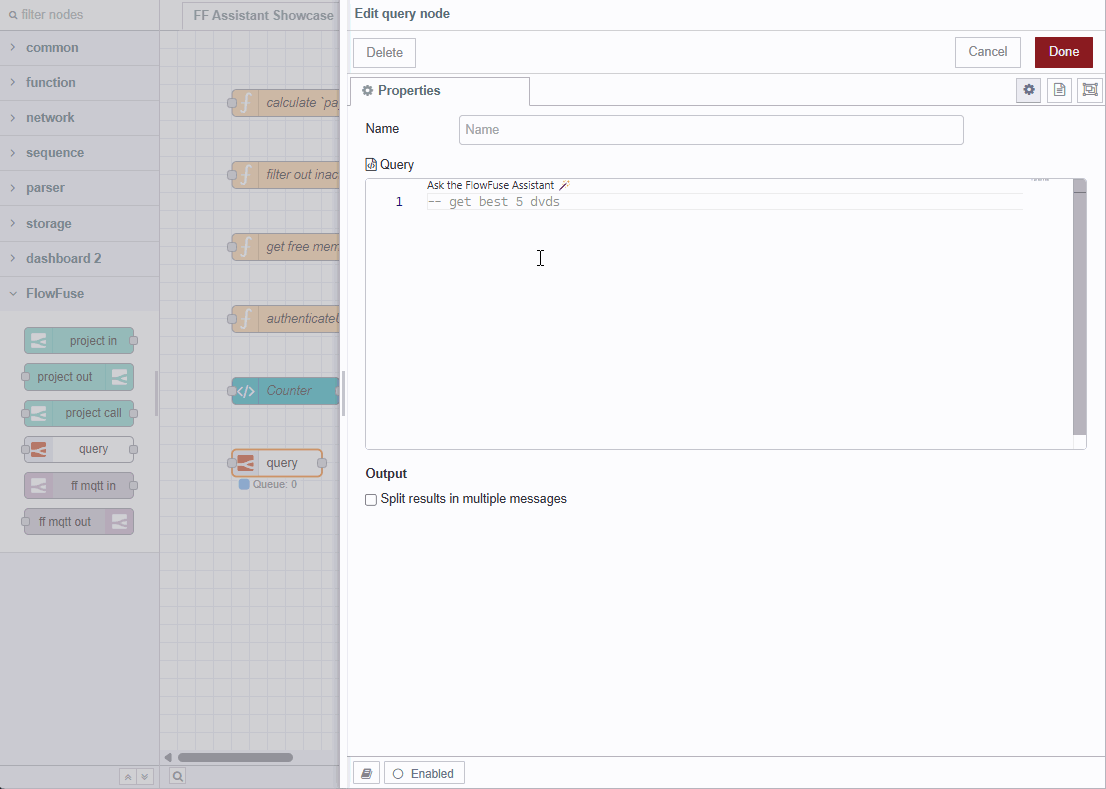1106x789 pixels.
Task: Select the FF Assistant Showcase flow tab
Action: pos(260,15)
